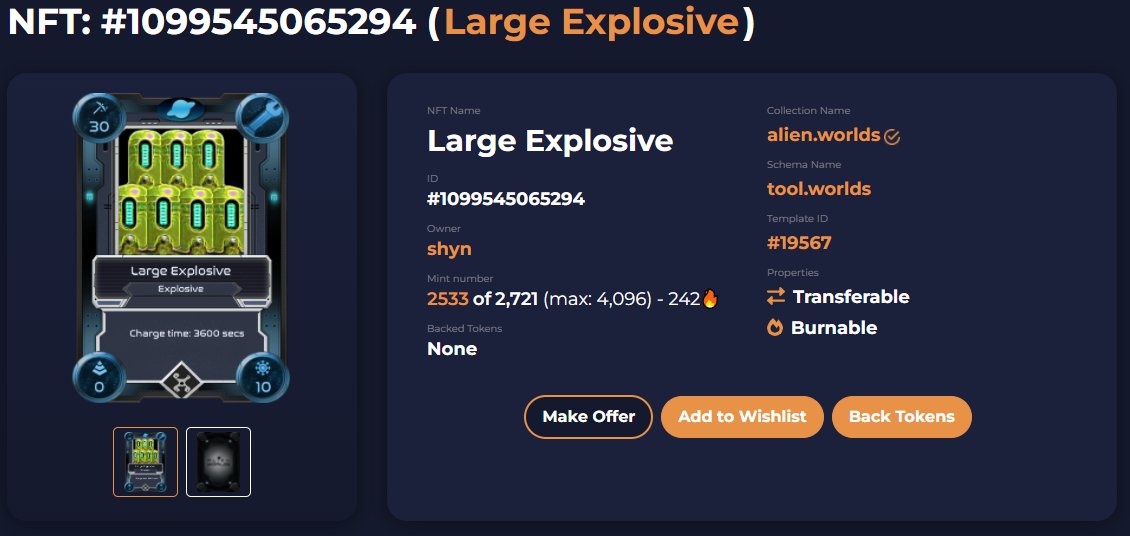Click the Large Explosive NFT name heading
Screen dimensions: 1130x536
[x=550, y=140]
